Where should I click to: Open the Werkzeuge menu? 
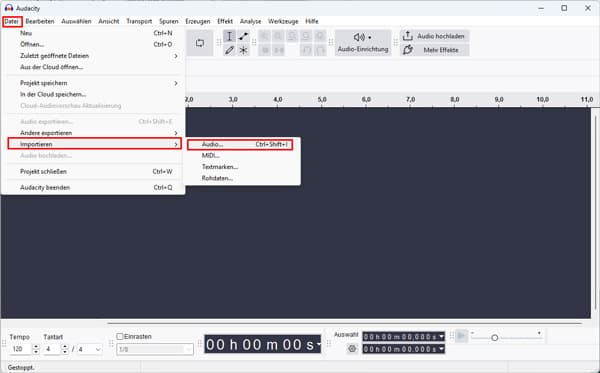click(x=283, y=21)
